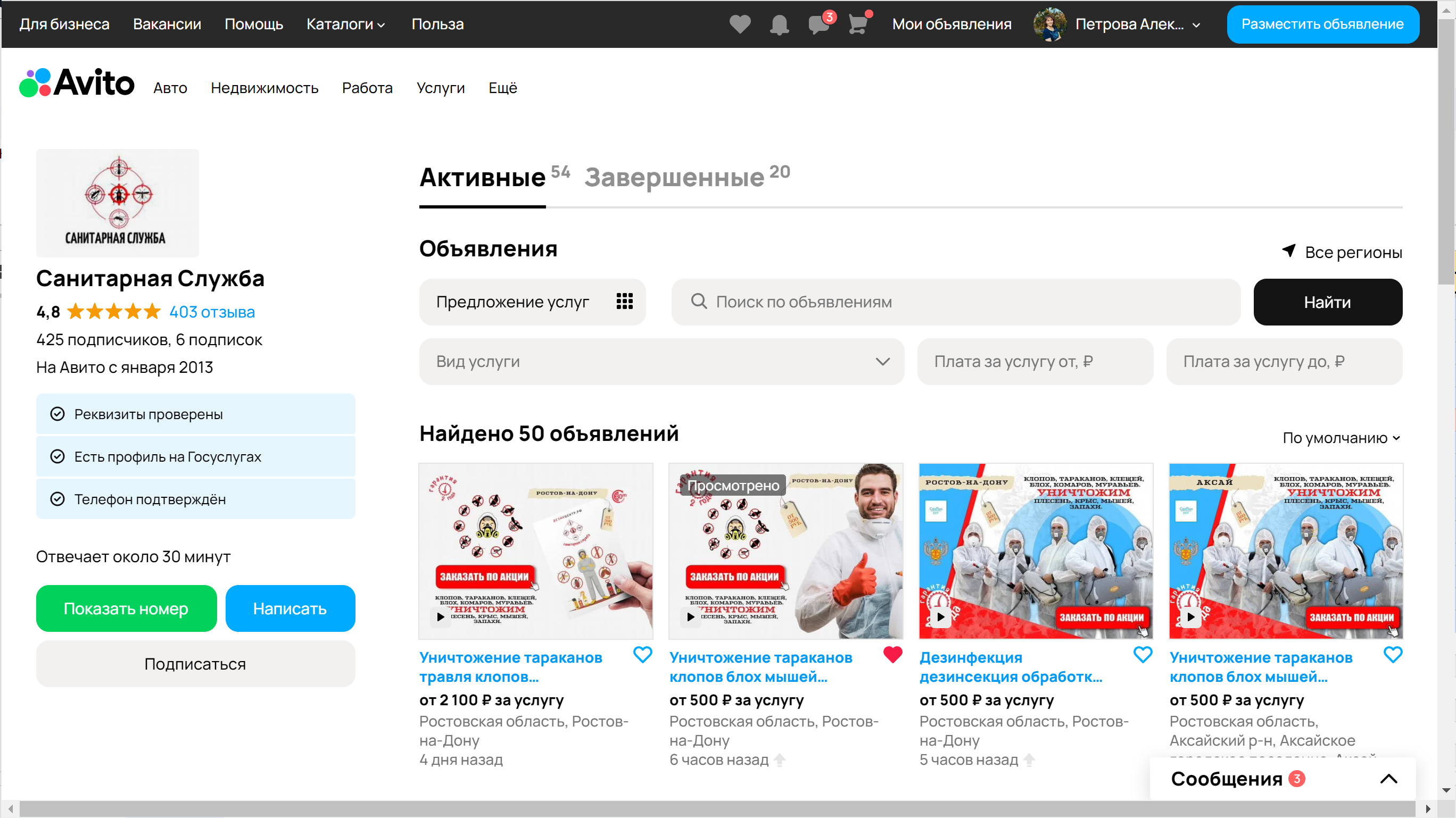
Task: Favorite the Дезинфекция дезинсекция listing
Action: tap(1143, 655)
